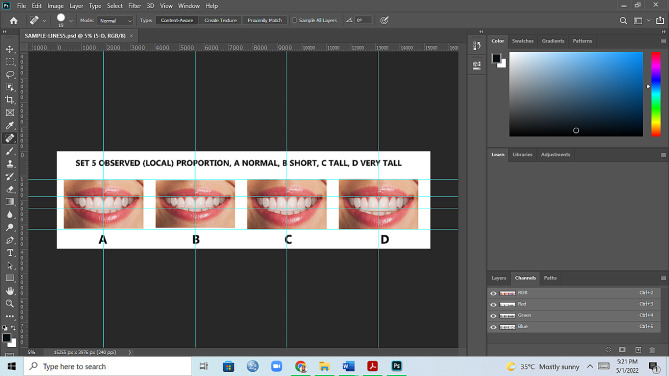Create new channel icon

click(638, 350)
